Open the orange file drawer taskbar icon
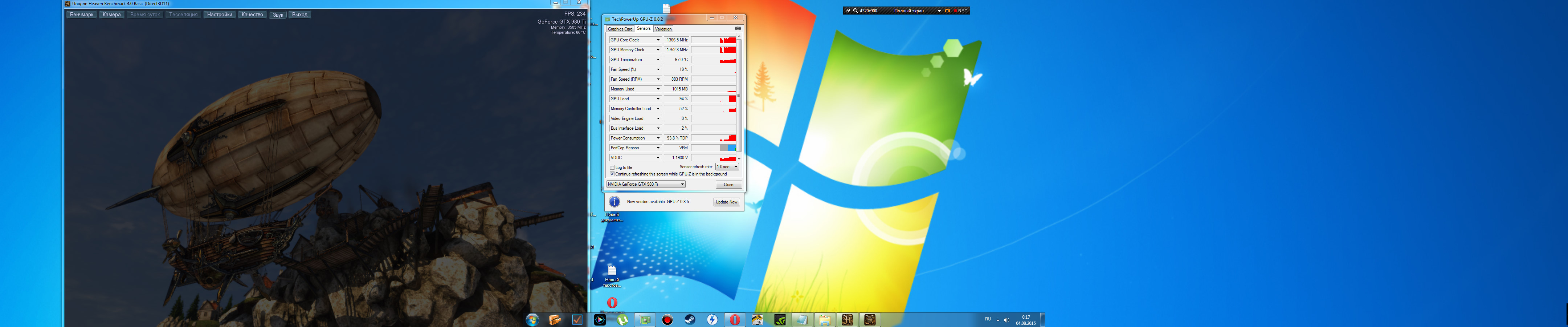 pyautogui.click(x=555, y=320)
